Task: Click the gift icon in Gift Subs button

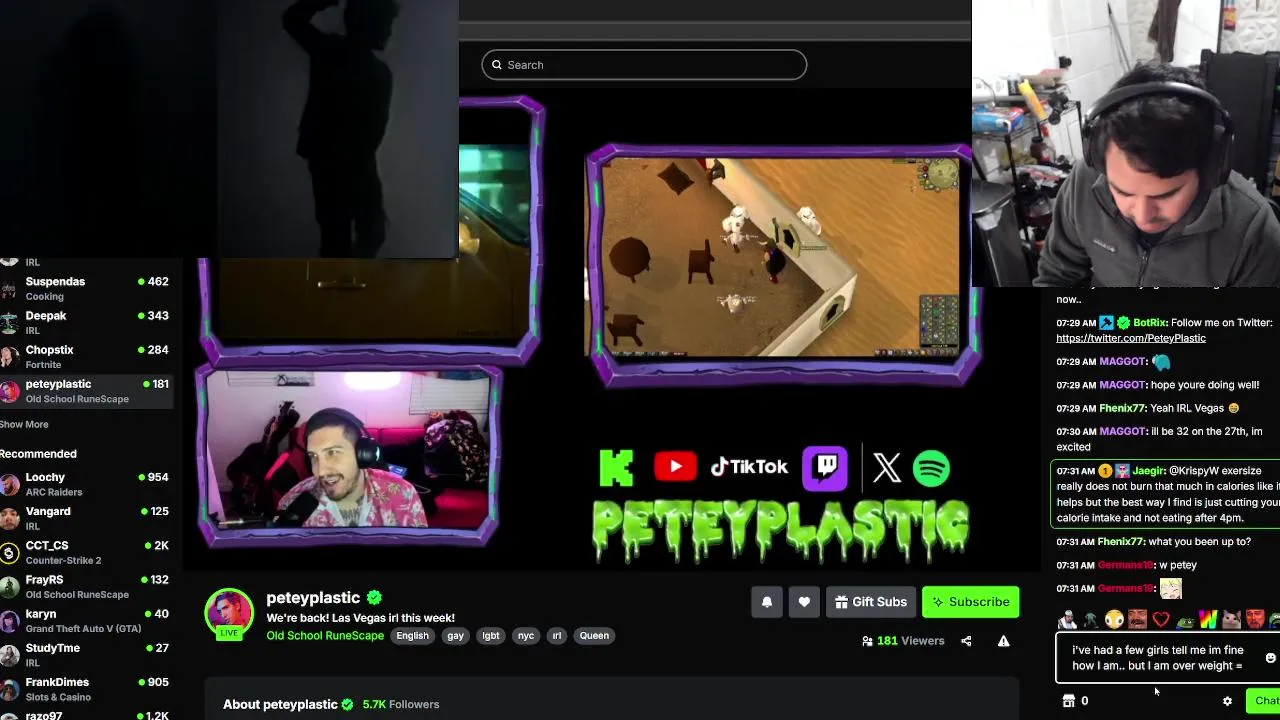Action: click(842, 602)
